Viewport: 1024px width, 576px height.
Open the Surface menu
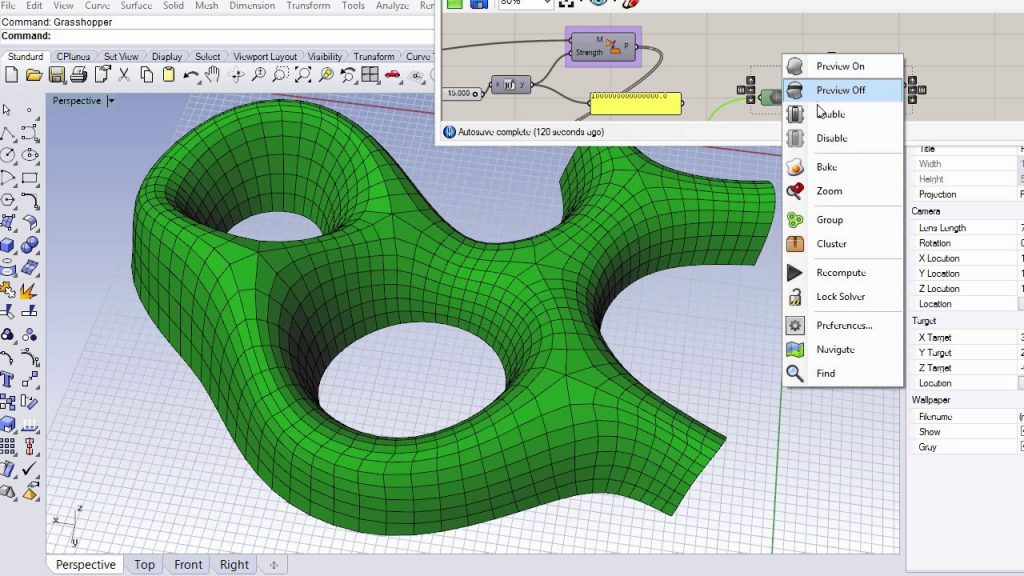tap(135, 5)
